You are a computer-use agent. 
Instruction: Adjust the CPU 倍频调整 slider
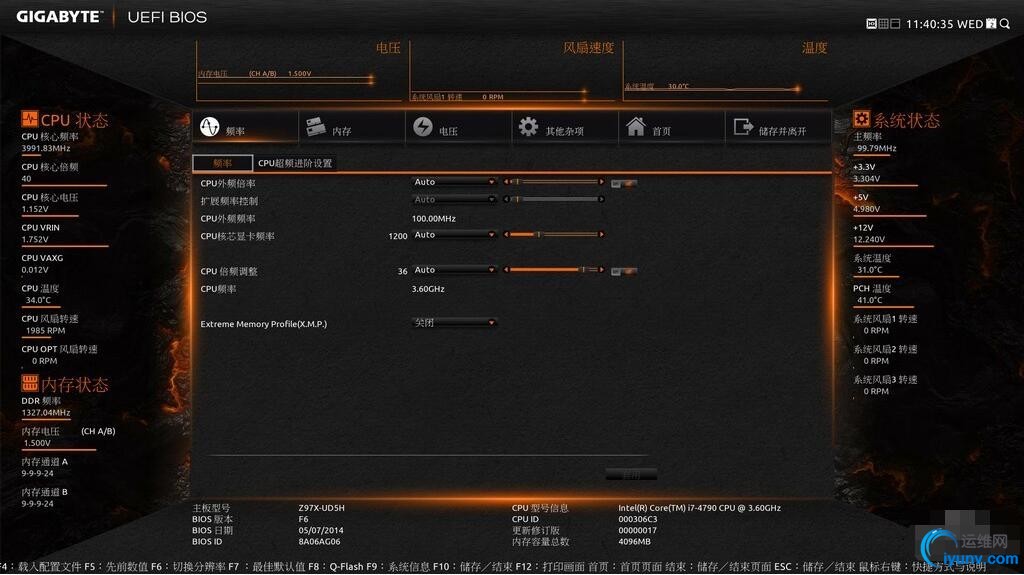pos(554,270)
